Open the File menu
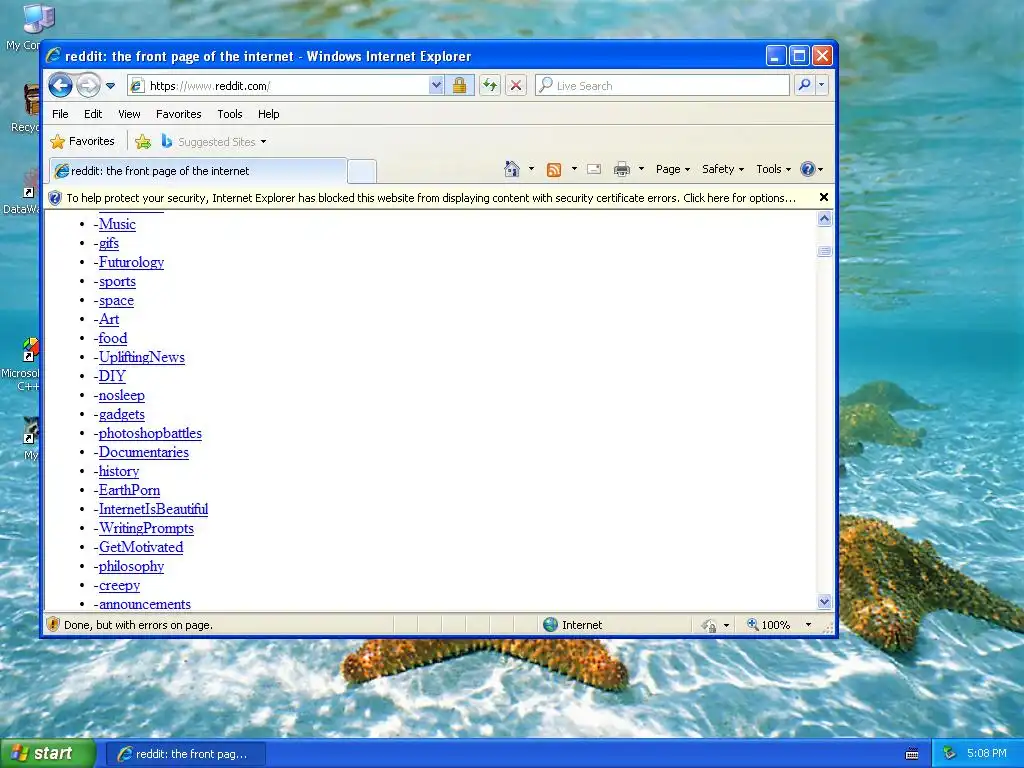This screenshot has width=1024, height=768. tap(60, 114)
